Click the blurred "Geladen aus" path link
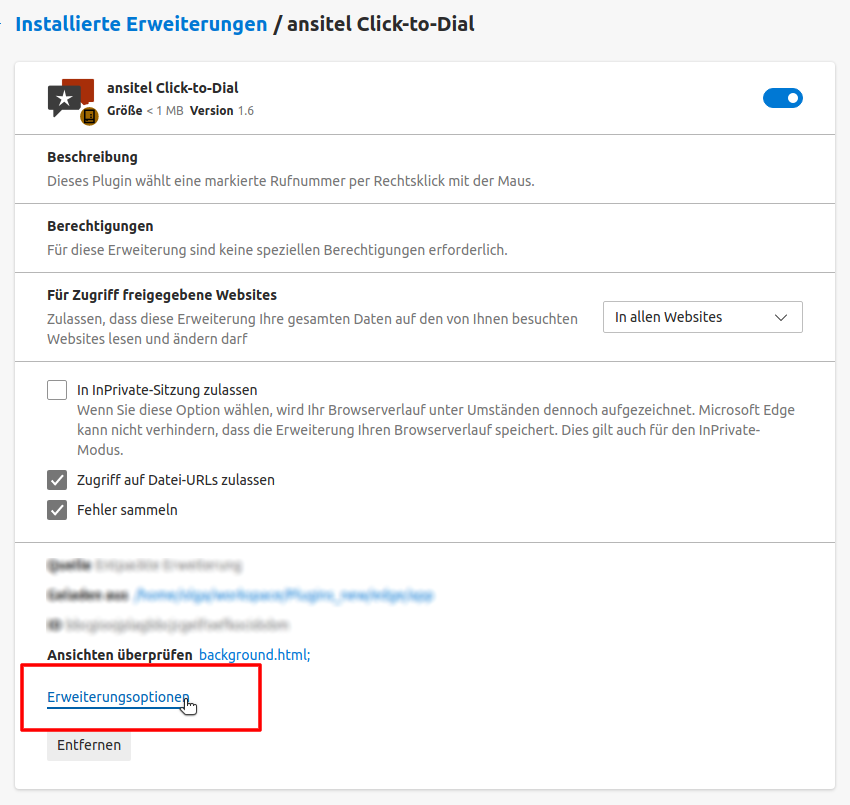The height and width of the screenshot is (805, 850). coord(284,595)
